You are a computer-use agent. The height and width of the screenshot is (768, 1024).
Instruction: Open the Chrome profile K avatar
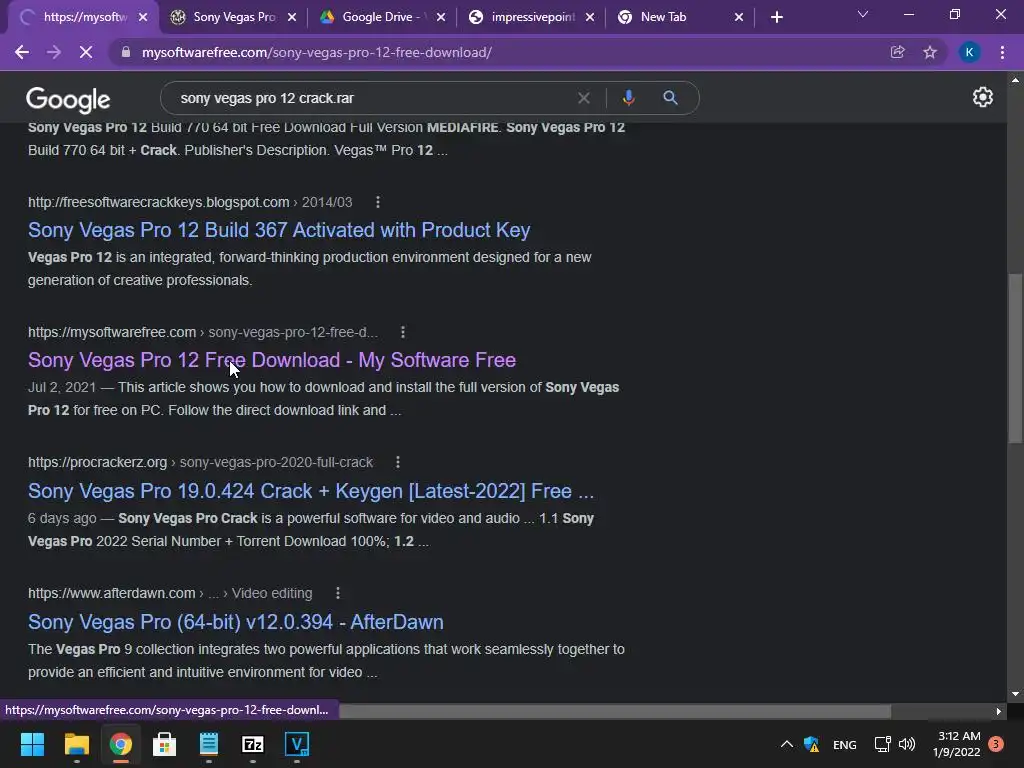[x=969, y=52]
